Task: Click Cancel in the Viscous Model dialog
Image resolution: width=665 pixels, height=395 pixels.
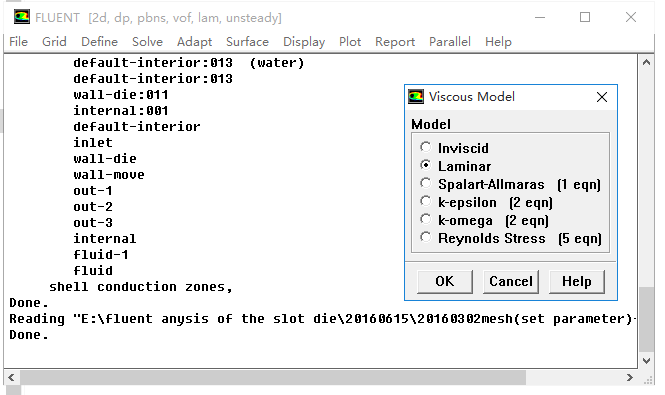Action: [x=511, y=281]
